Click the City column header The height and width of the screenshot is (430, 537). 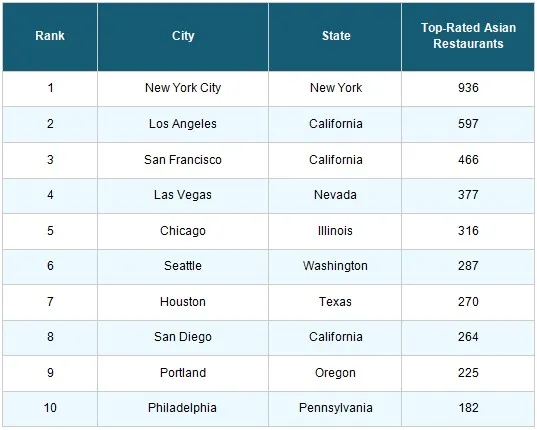(183, 36)
